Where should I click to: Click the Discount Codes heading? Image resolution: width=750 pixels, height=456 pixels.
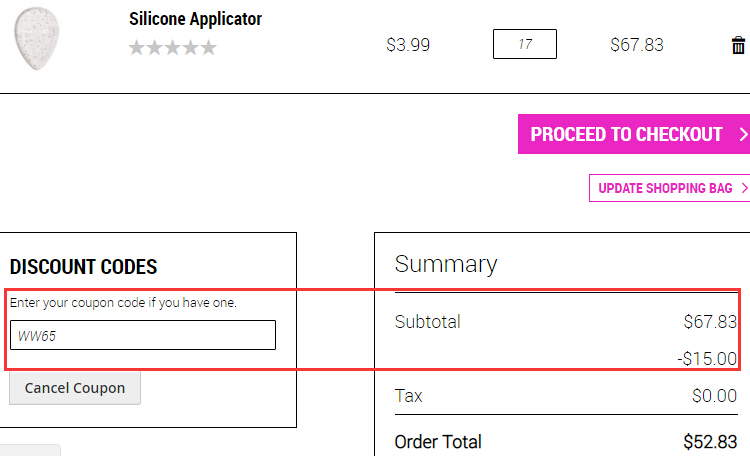click(x=83, y=267)
